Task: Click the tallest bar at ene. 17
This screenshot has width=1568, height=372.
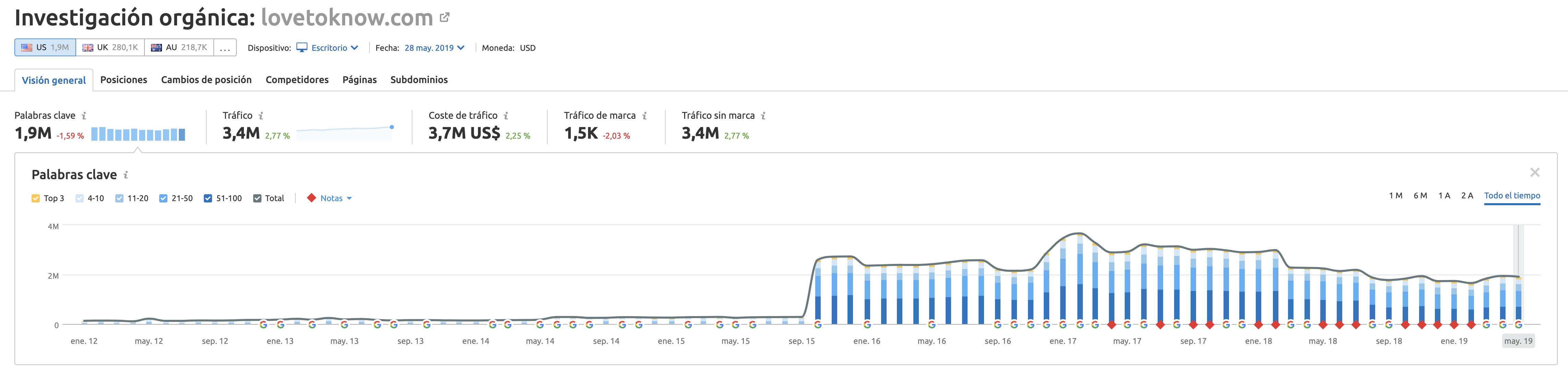Action: [1079, 279]
